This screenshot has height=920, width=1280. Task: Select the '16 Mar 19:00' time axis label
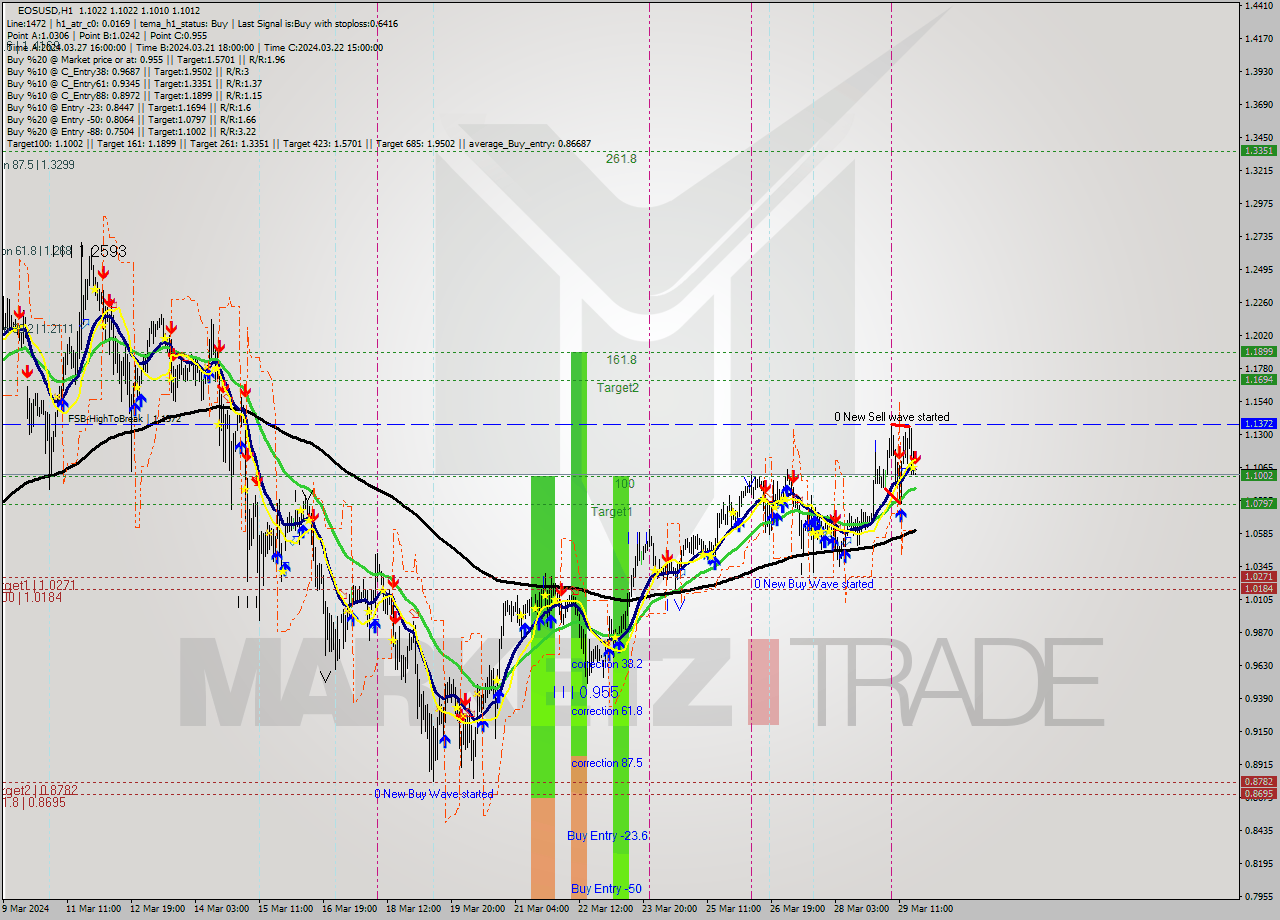349,909
